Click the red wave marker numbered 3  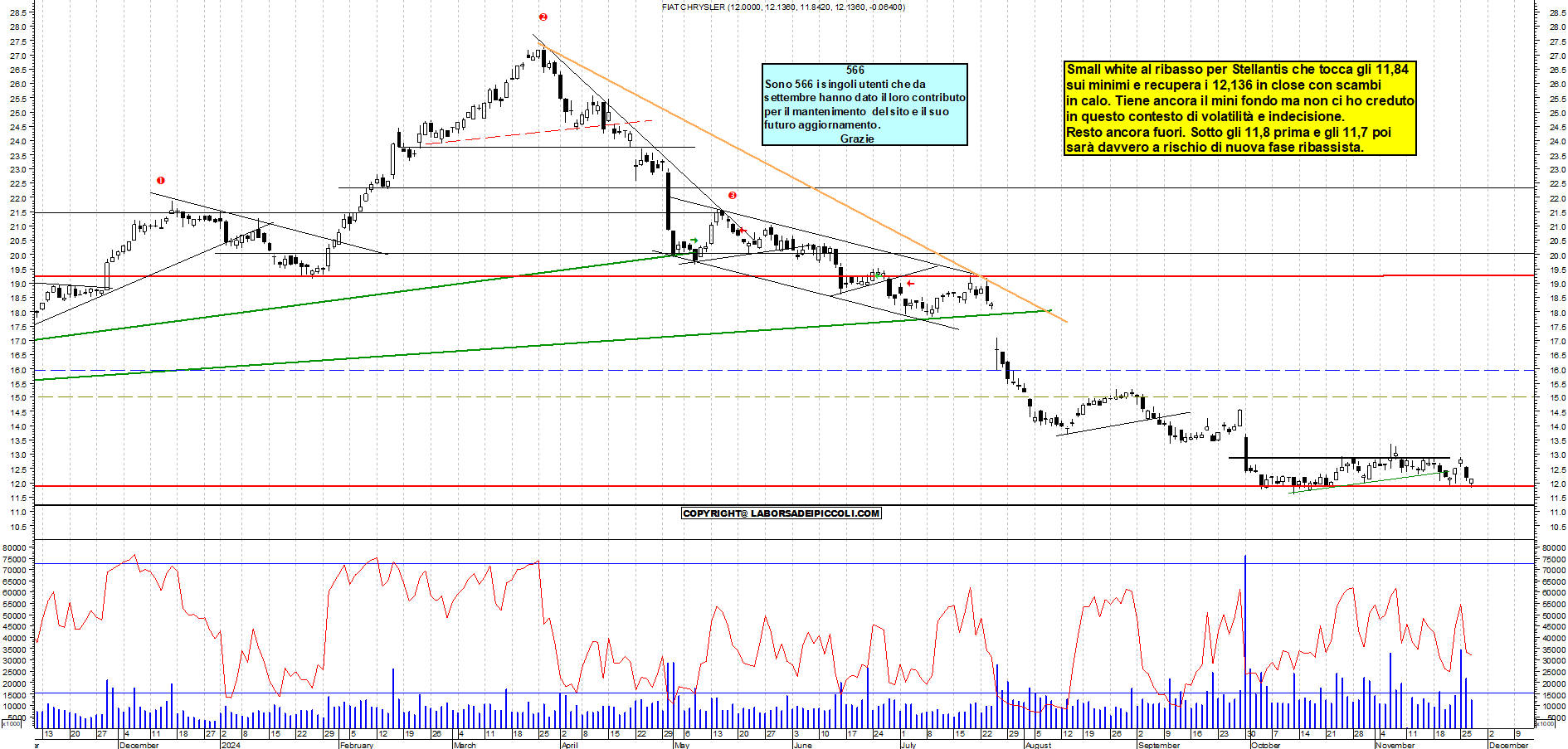pyautogui.click(x=732, y=196)
